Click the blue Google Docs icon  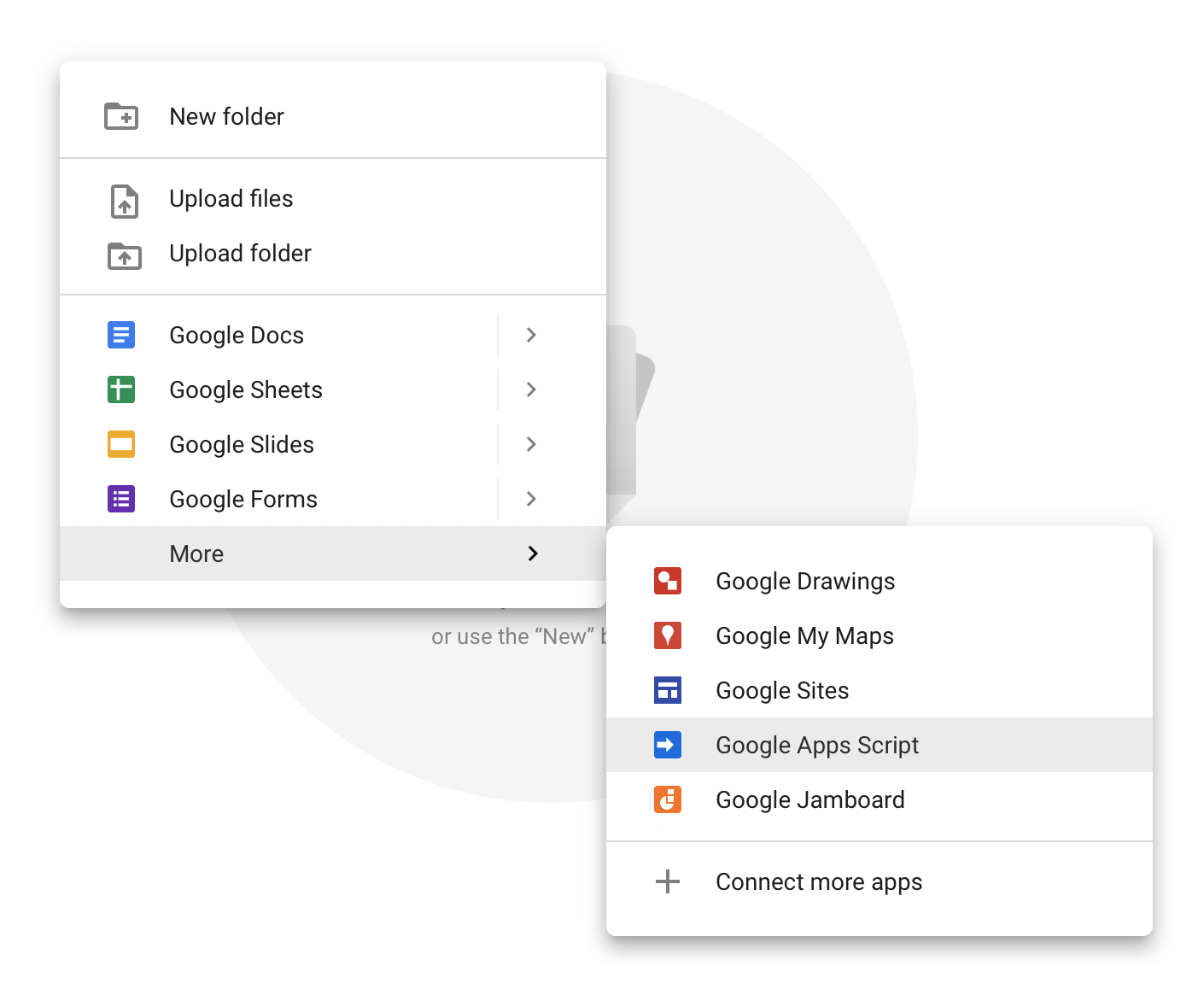(121, 335)
